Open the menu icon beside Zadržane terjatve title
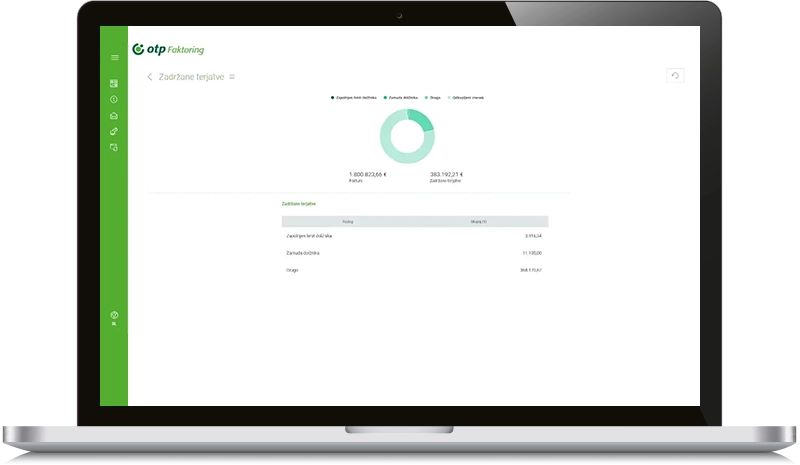Viewport: 800px width, 465px height. click(232, 77)
